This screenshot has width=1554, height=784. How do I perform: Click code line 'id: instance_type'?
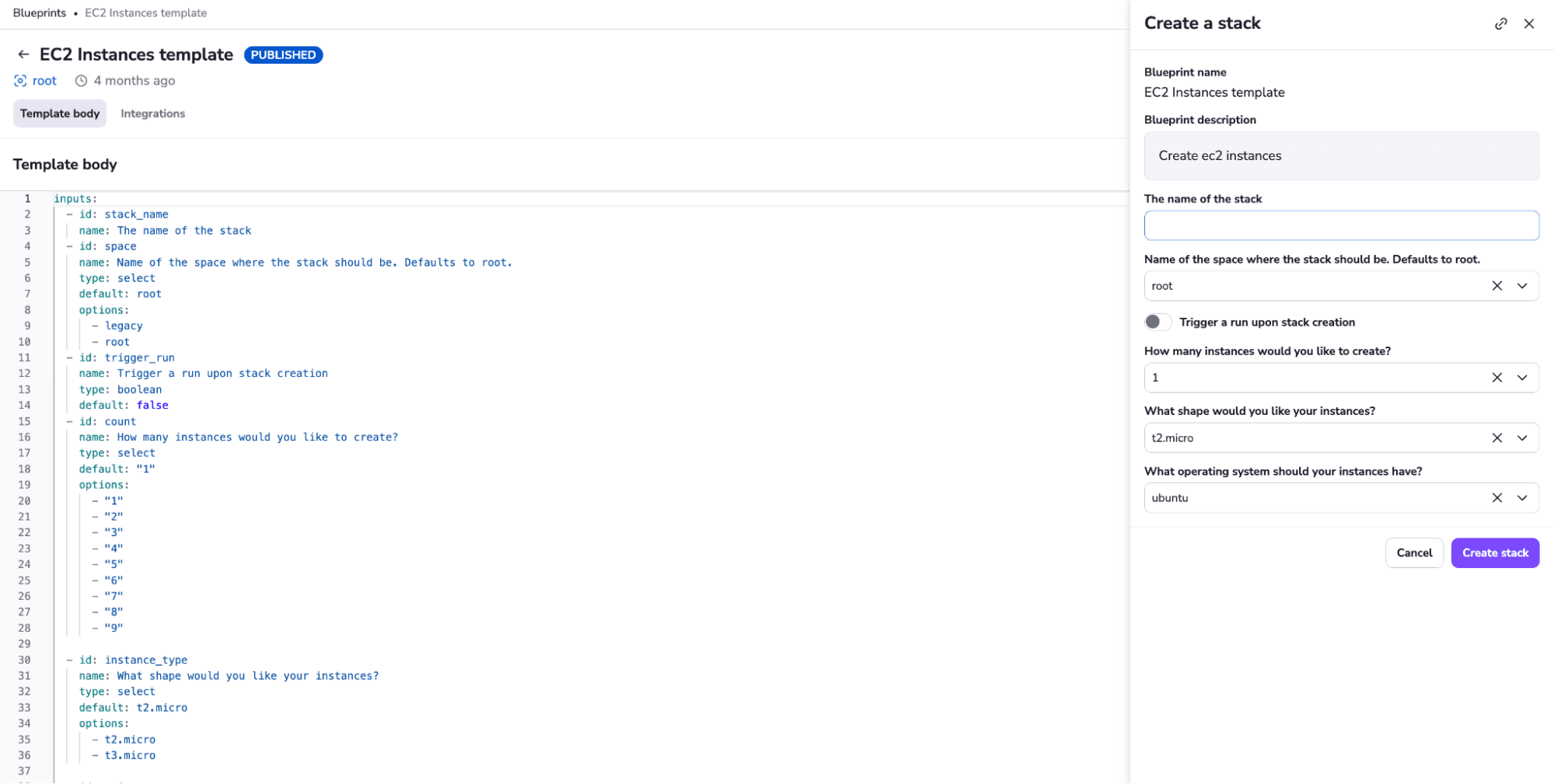[133, 660]
